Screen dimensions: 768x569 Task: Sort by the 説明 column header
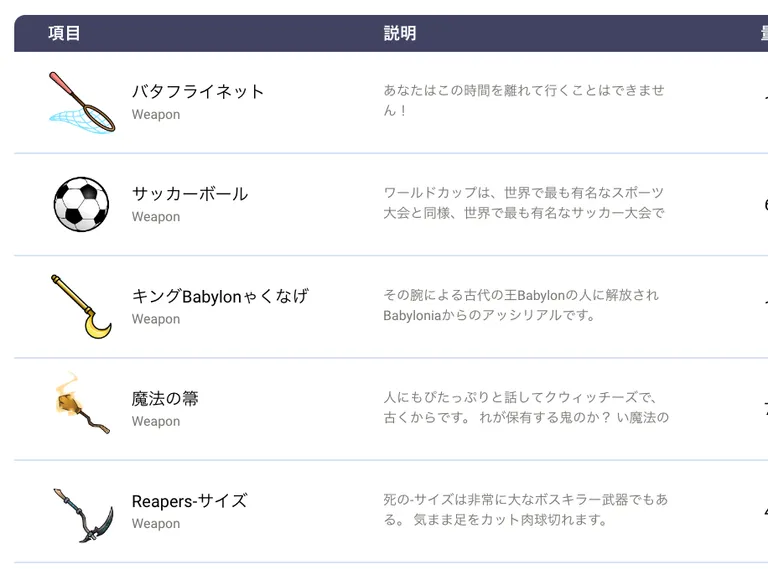point(400,33)
